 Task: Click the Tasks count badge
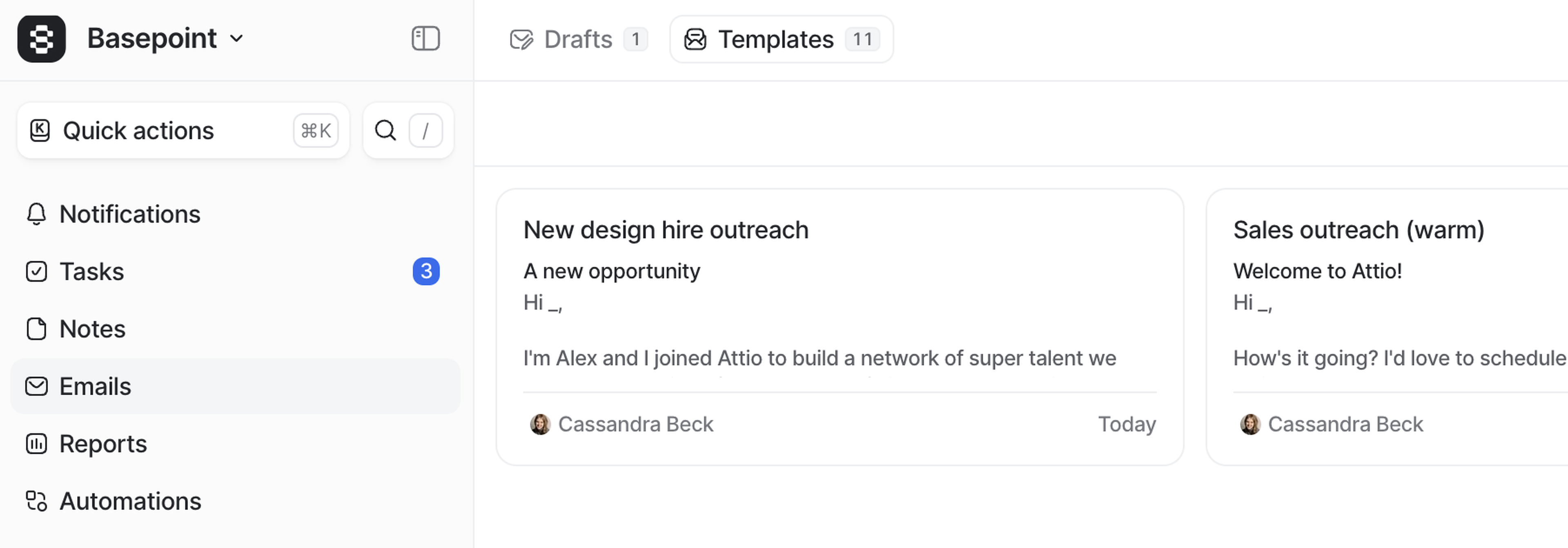click(426, 272)
